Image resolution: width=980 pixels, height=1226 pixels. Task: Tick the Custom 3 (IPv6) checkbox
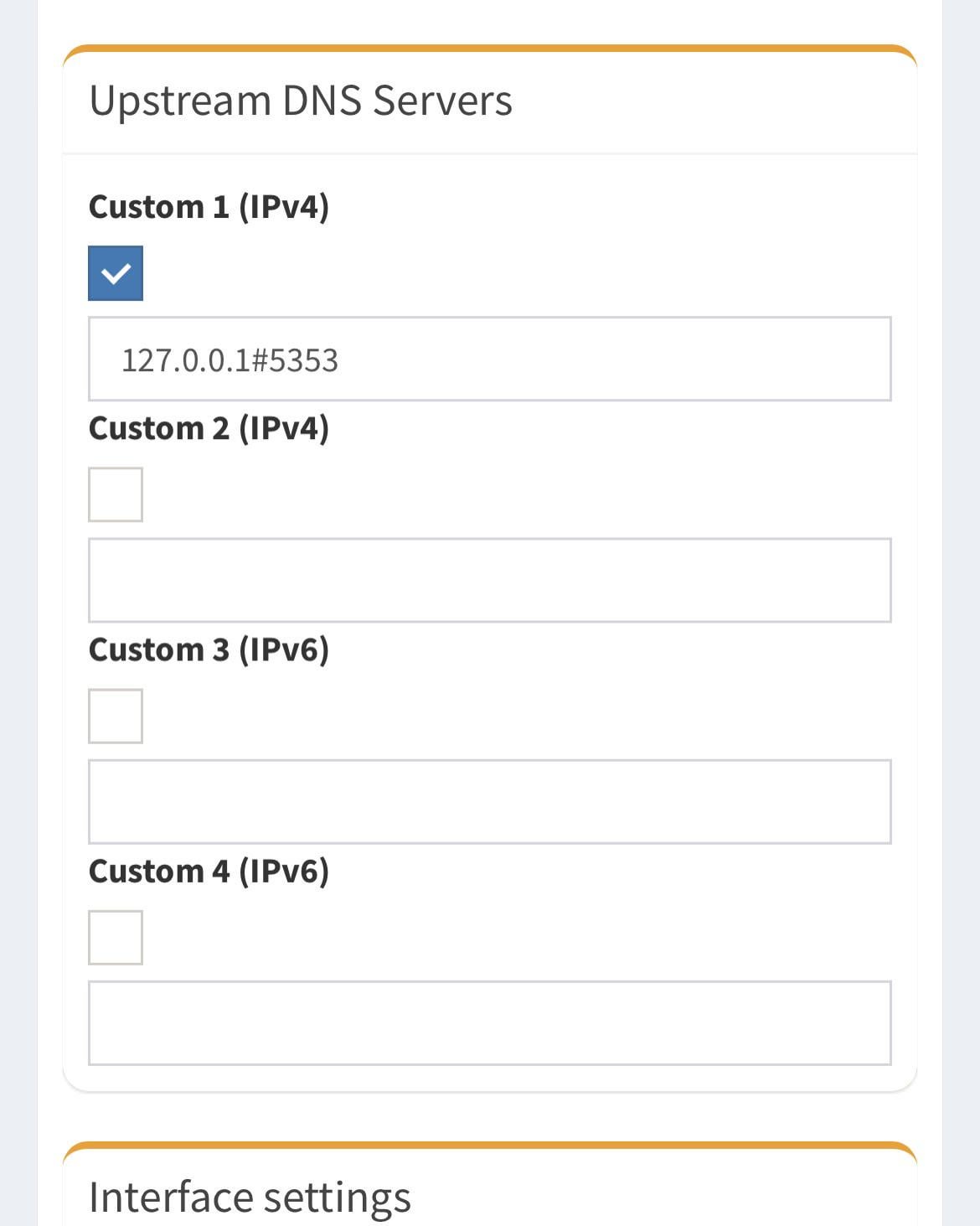[x=116, y=716]
